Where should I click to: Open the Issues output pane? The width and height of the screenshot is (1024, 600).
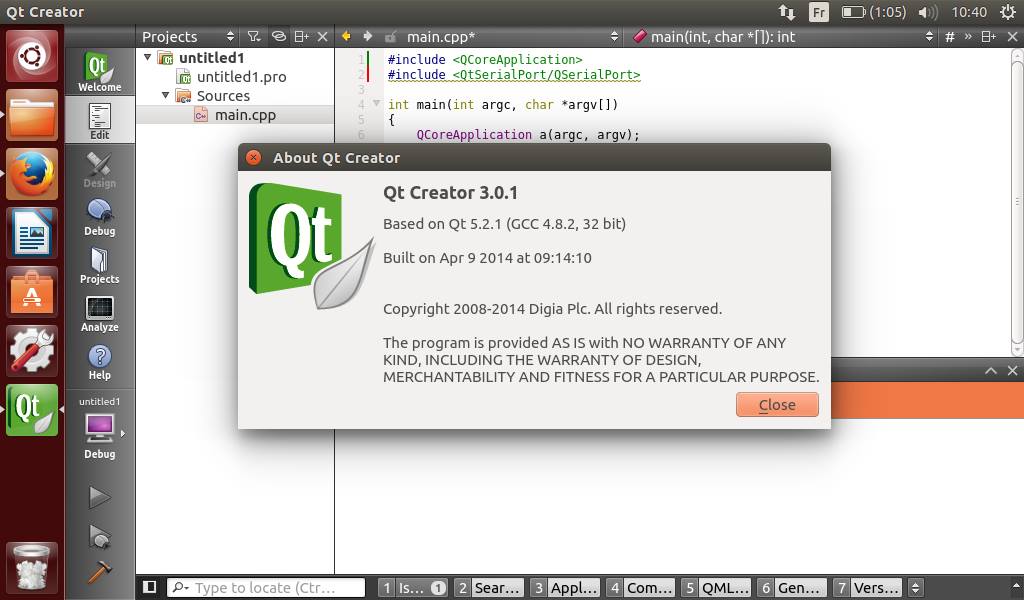point(413,588)
